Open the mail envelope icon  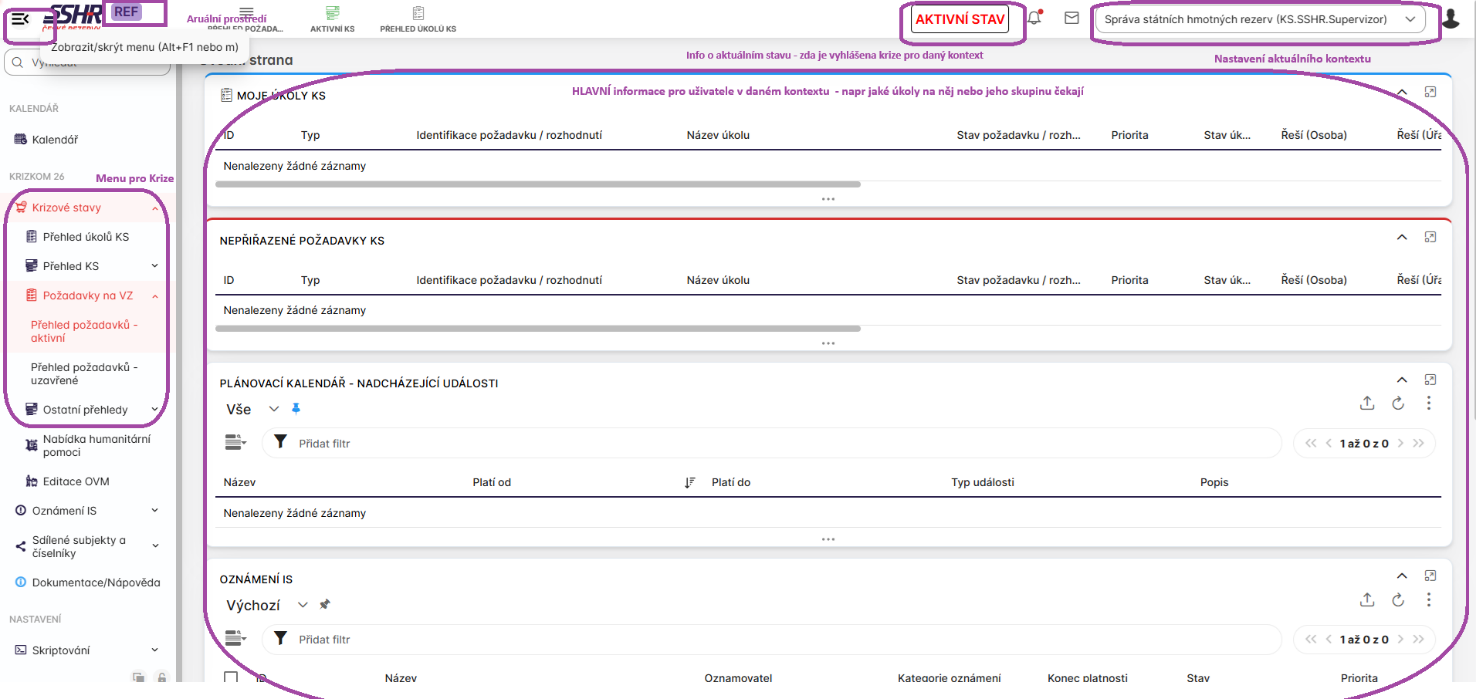tap(1071, 18)
